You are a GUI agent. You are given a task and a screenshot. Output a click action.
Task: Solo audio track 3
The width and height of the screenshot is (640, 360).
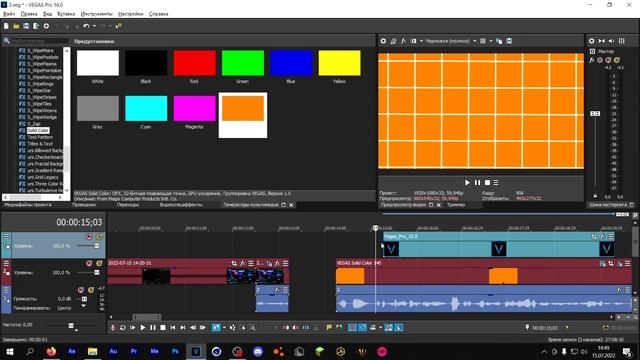[x=91, y=290]
